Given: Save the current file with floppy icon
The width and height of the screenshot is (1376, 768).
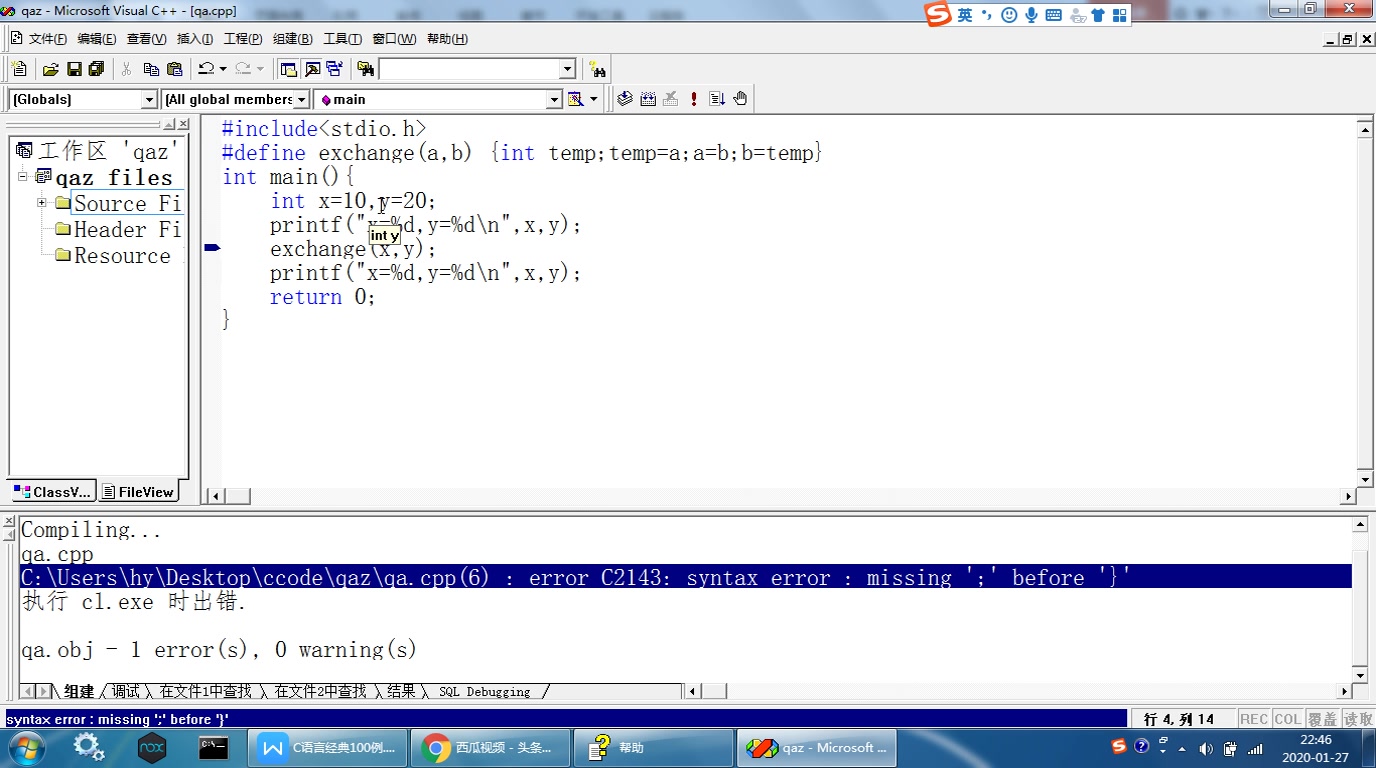Looking at the screenshot, I should pos(74,69).
